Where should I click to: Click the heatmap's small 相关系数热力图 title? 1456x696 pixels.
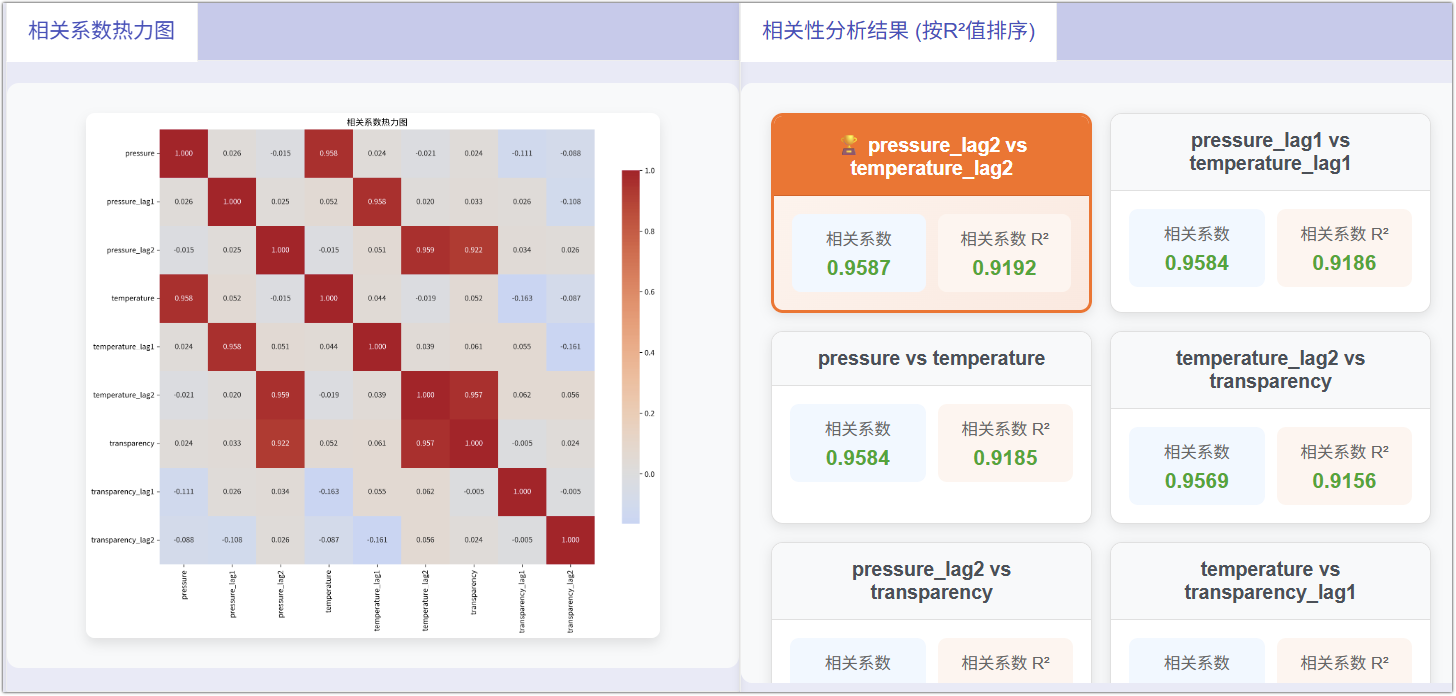tap(377, 122)
